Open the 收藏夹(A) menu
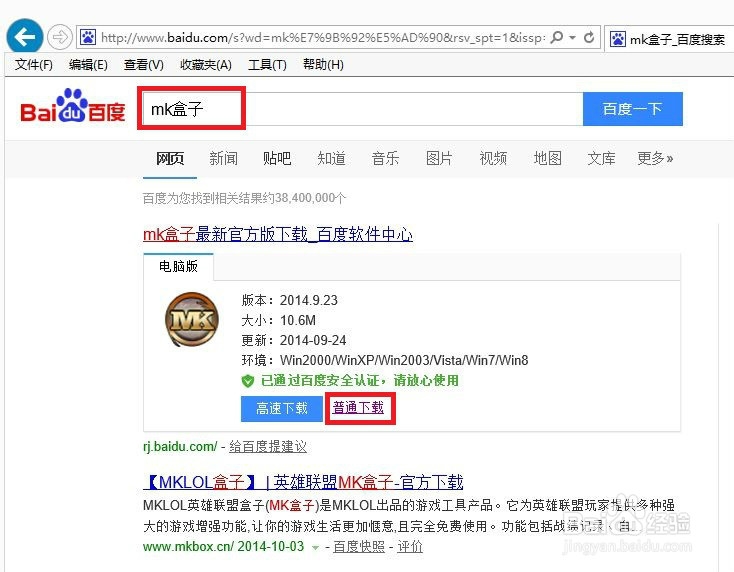This screenshot has height=572, width=734. coord(206,65)
